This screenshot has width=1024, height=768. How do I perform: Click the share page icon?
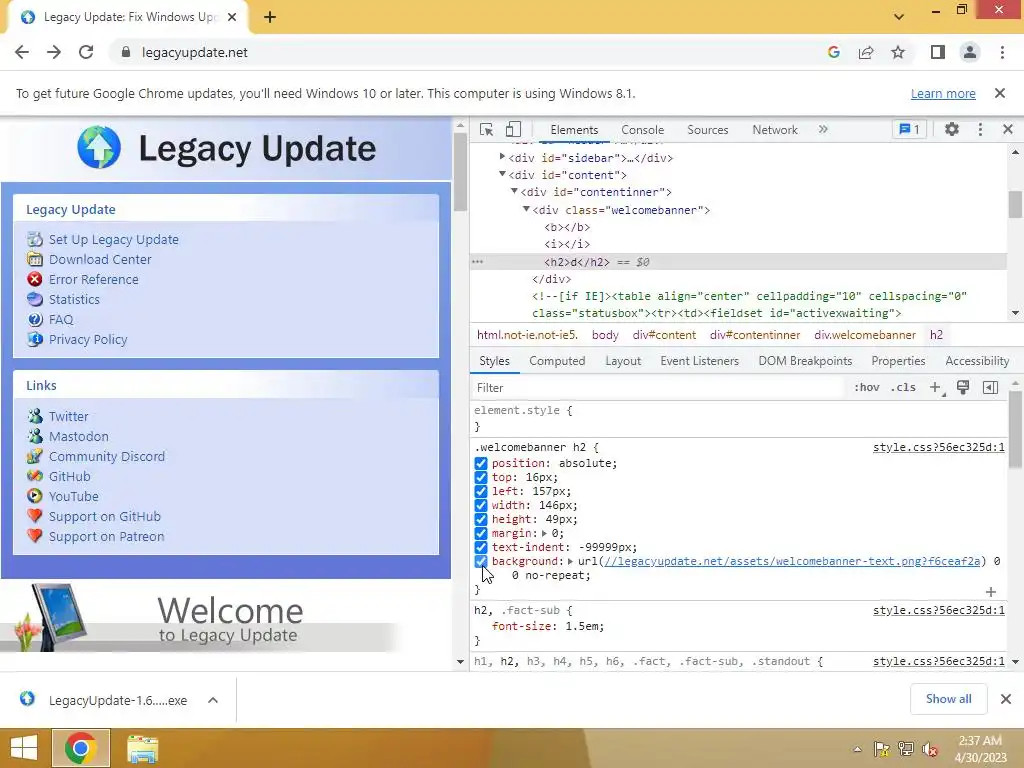coord(866,52)
